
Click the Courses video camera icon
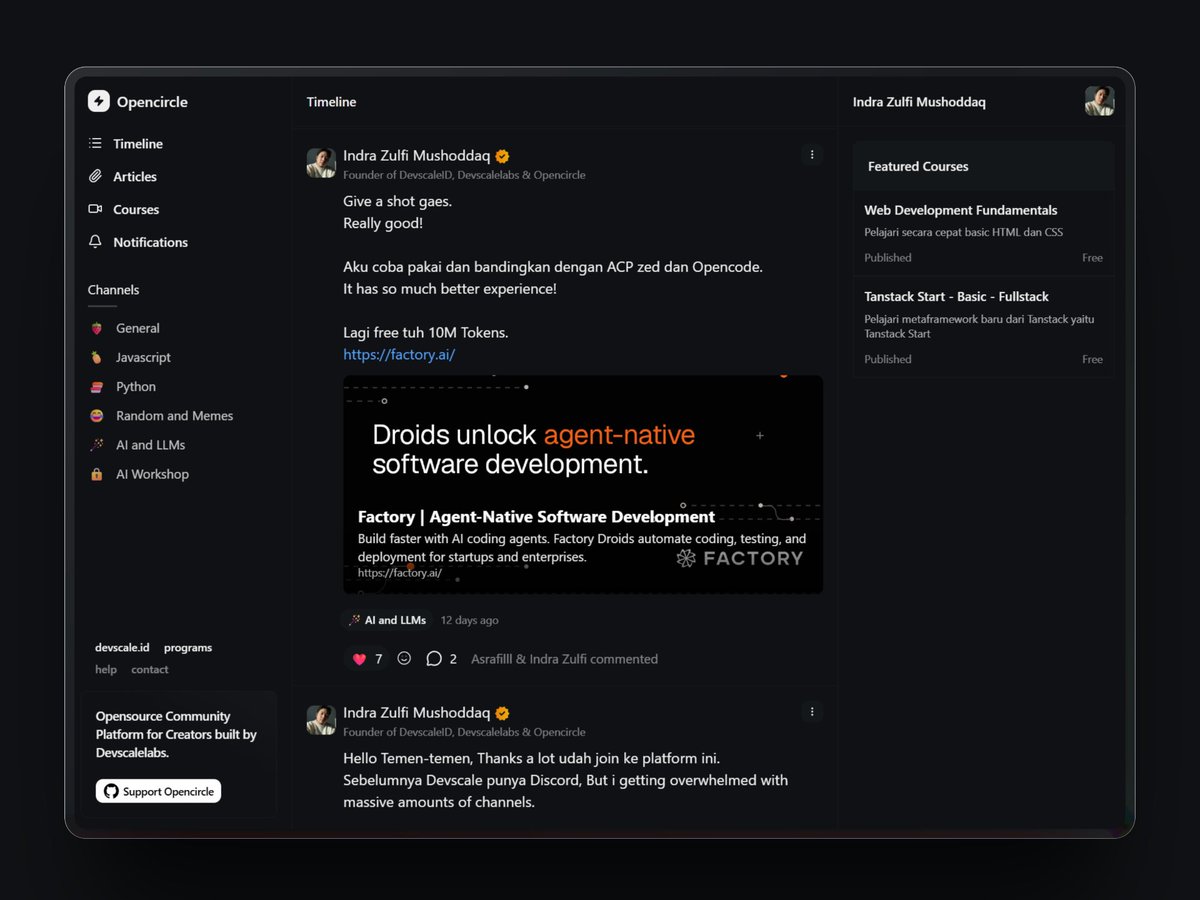pyautogui.click(x=95, y=209)
